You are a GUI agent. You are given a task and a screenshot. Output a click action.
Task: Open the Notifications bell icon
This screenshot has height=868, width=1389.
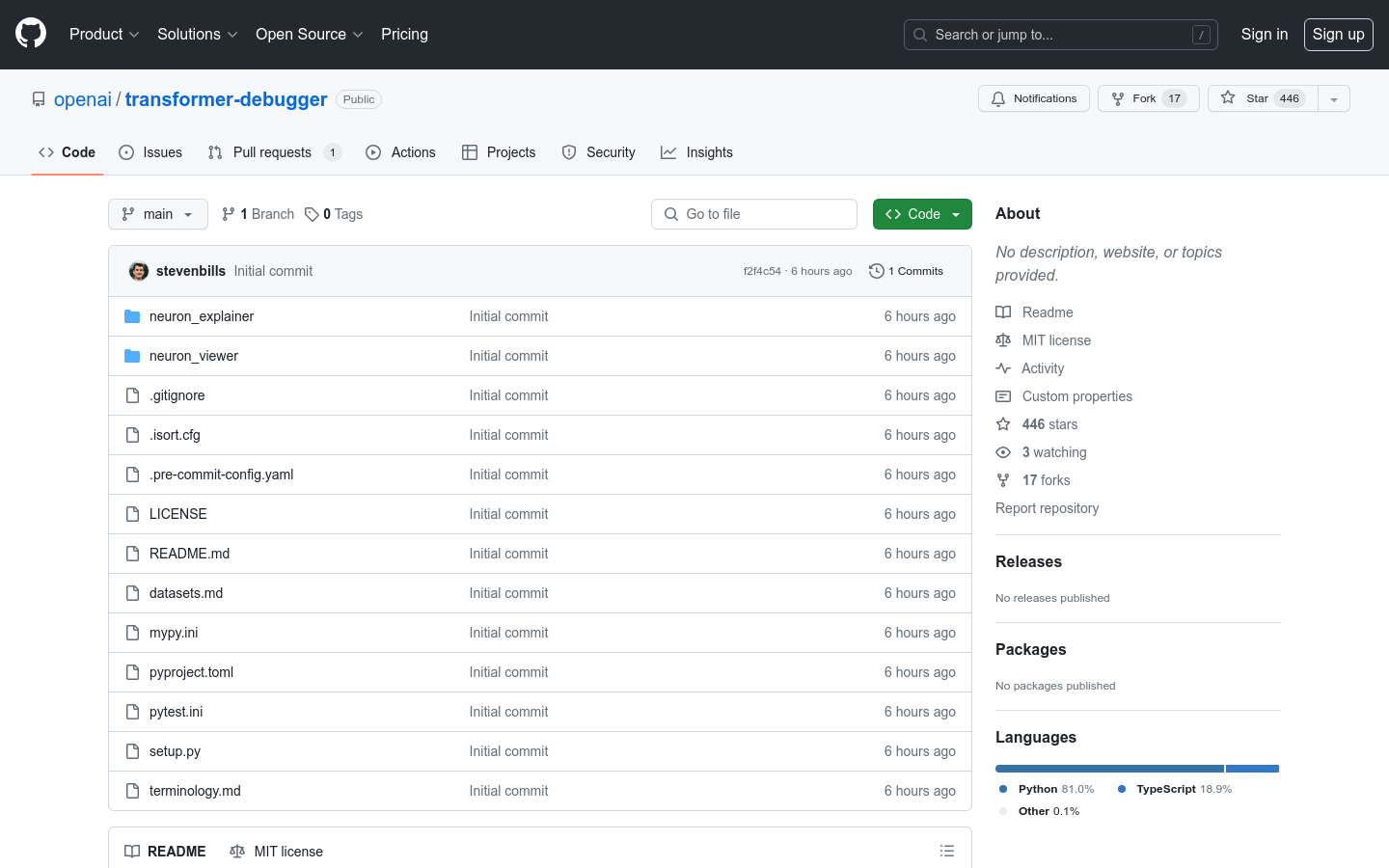(x=998, y=97)
